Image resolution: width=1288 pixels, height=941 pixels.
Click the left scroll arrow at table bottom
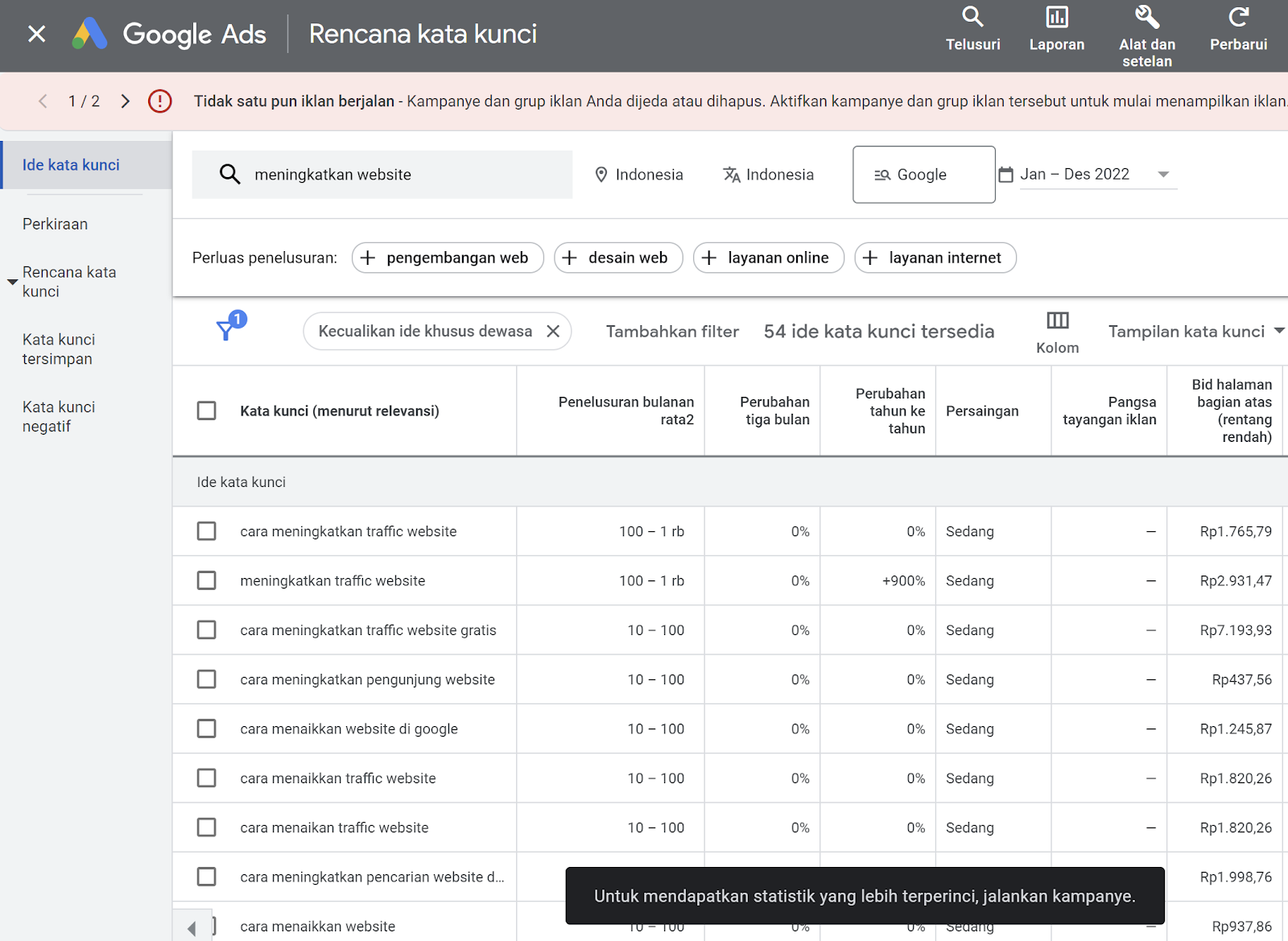(192, 928)
